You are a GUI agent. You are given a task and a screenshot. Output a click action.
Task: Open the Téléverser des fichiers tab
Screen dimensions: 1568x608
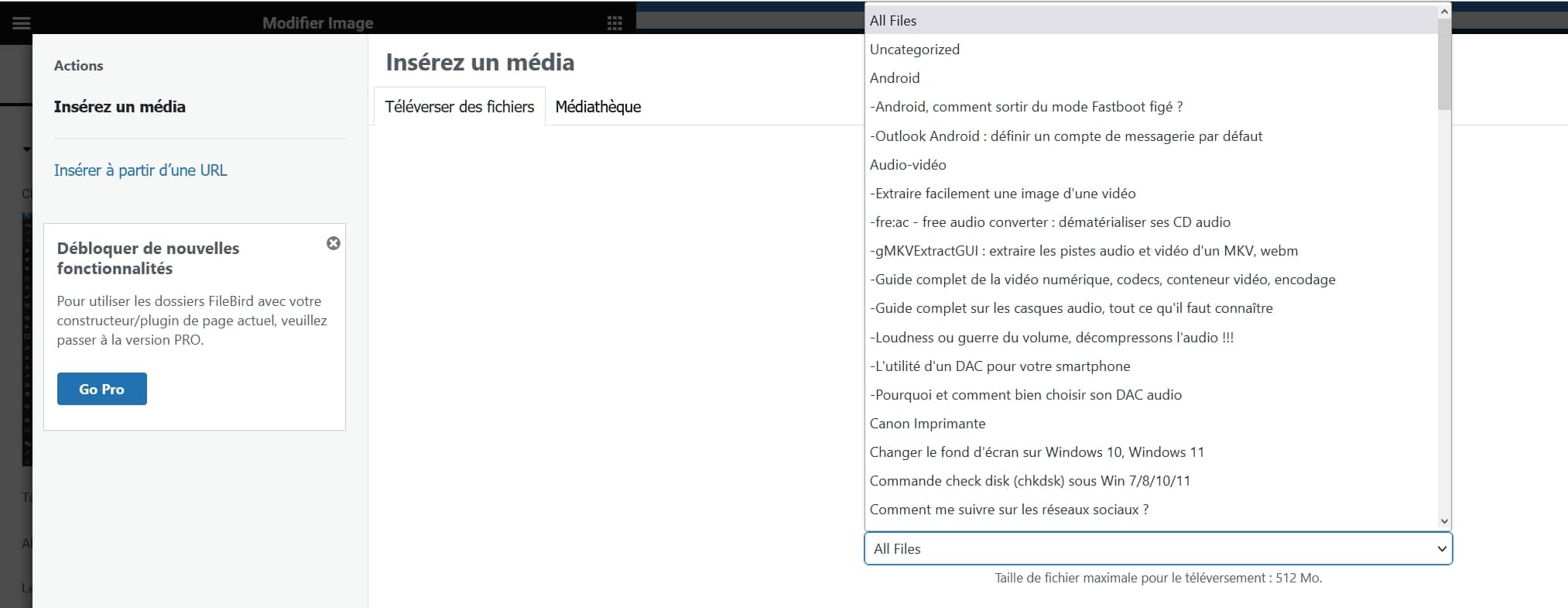(x=460, y=107)
